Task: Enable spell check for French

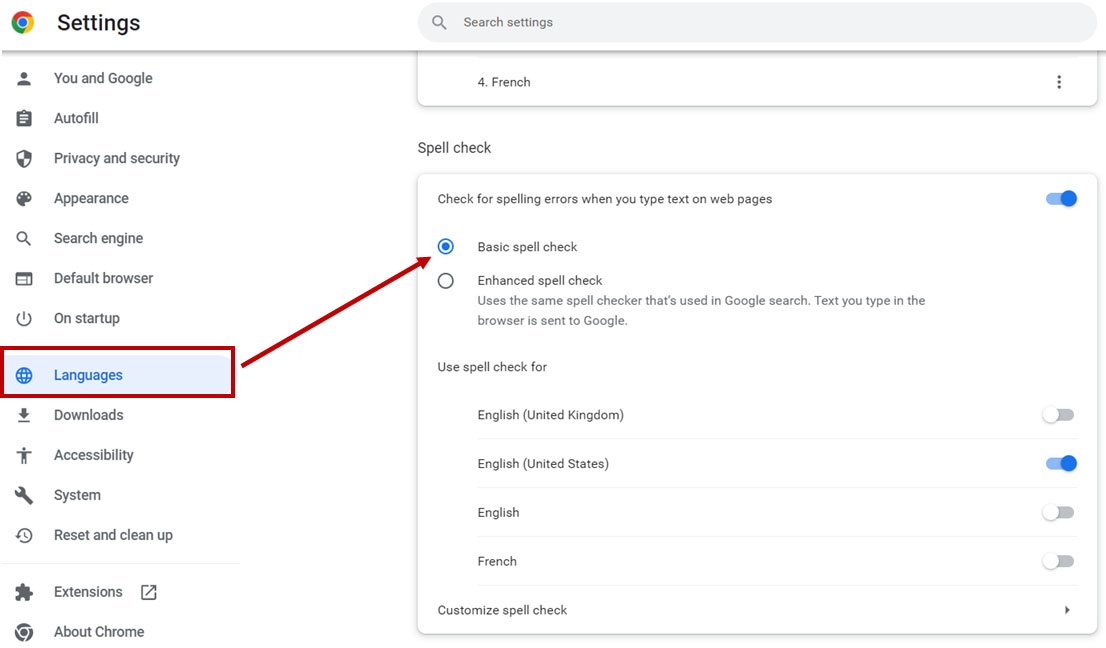Action: pyautogui.click(x=1058, y=561)
